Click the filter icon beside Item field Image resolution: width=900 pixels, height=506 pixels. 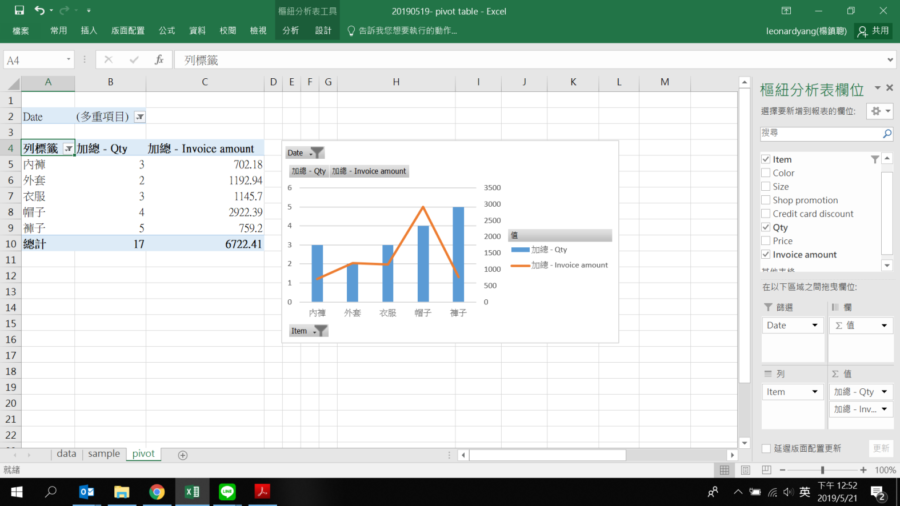coord(874,159)
